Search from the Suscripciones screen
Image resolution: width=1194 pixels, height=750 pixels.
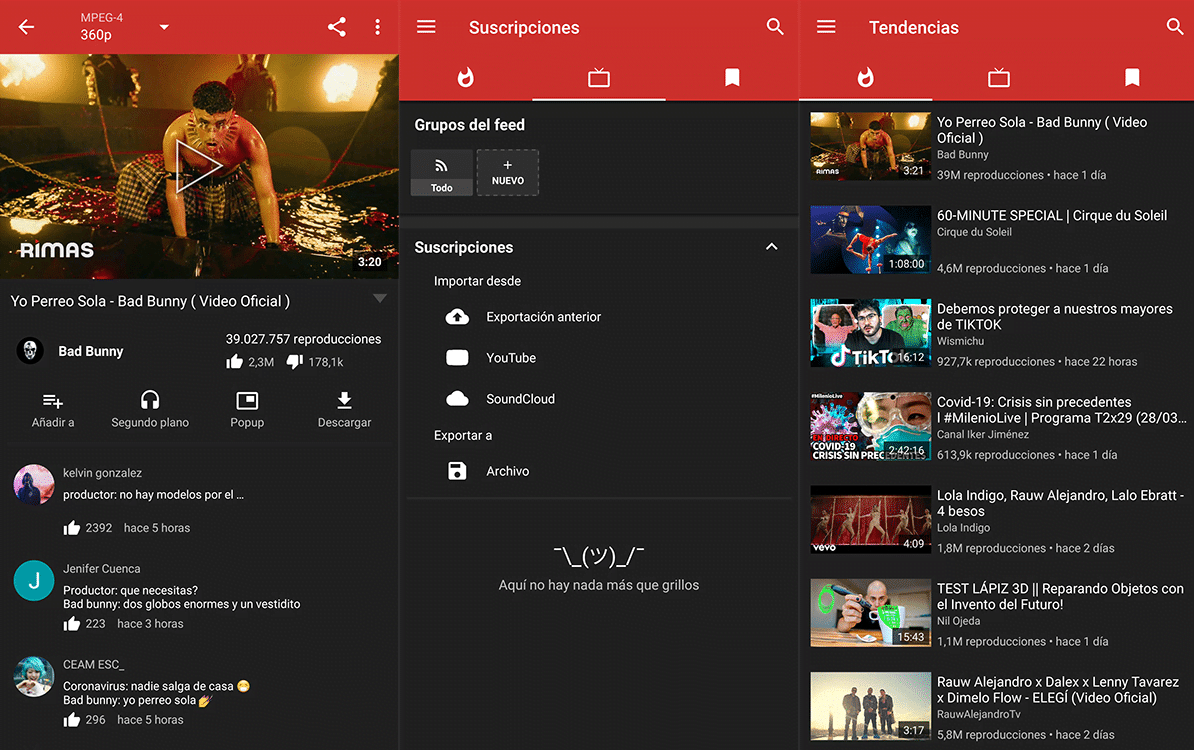(774, 27)
